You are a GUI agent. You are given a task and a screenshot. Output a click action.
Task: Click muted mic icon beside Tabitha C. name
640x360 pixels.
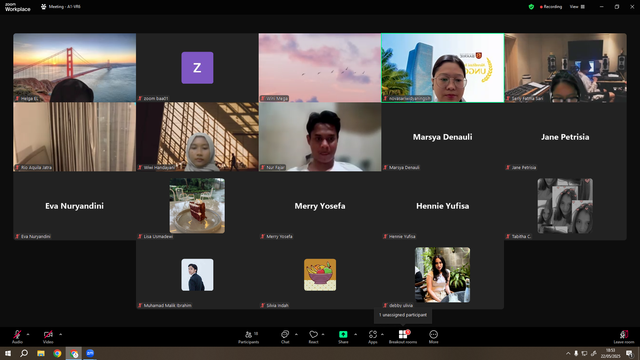(508, 236)
